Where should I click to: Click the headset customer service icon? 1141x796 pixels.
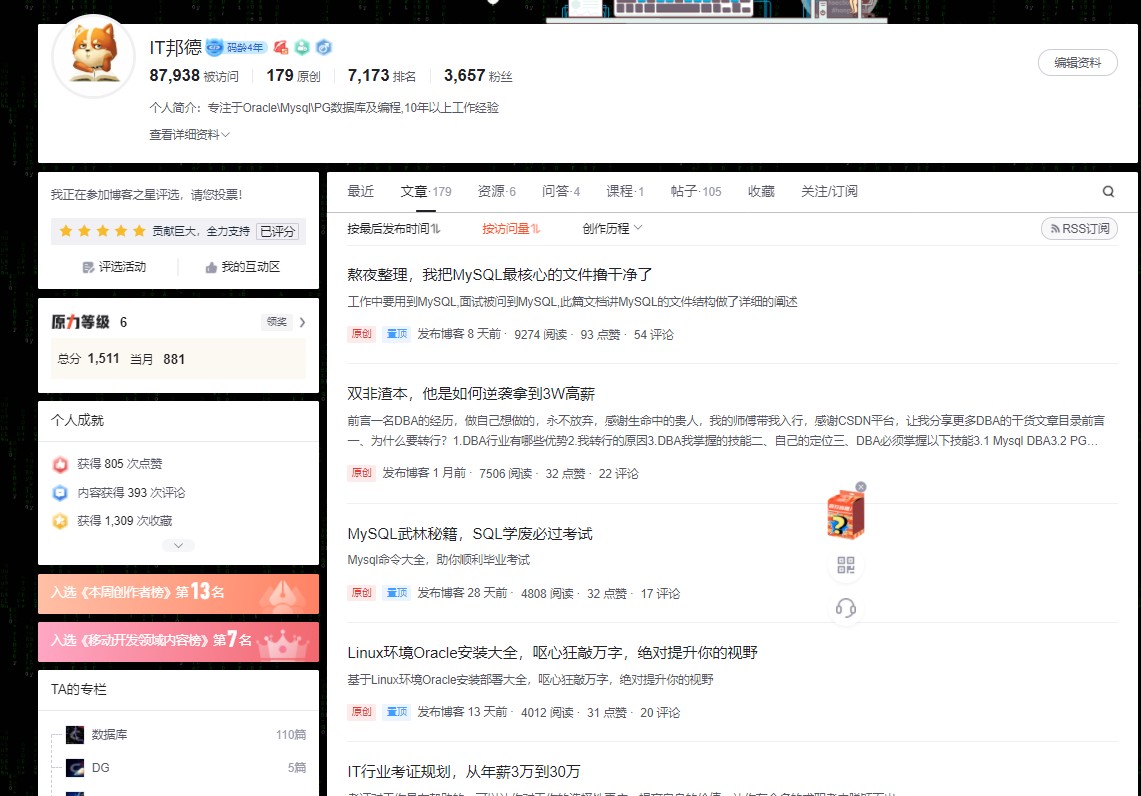pyautogui.click(x=846, y=608)
